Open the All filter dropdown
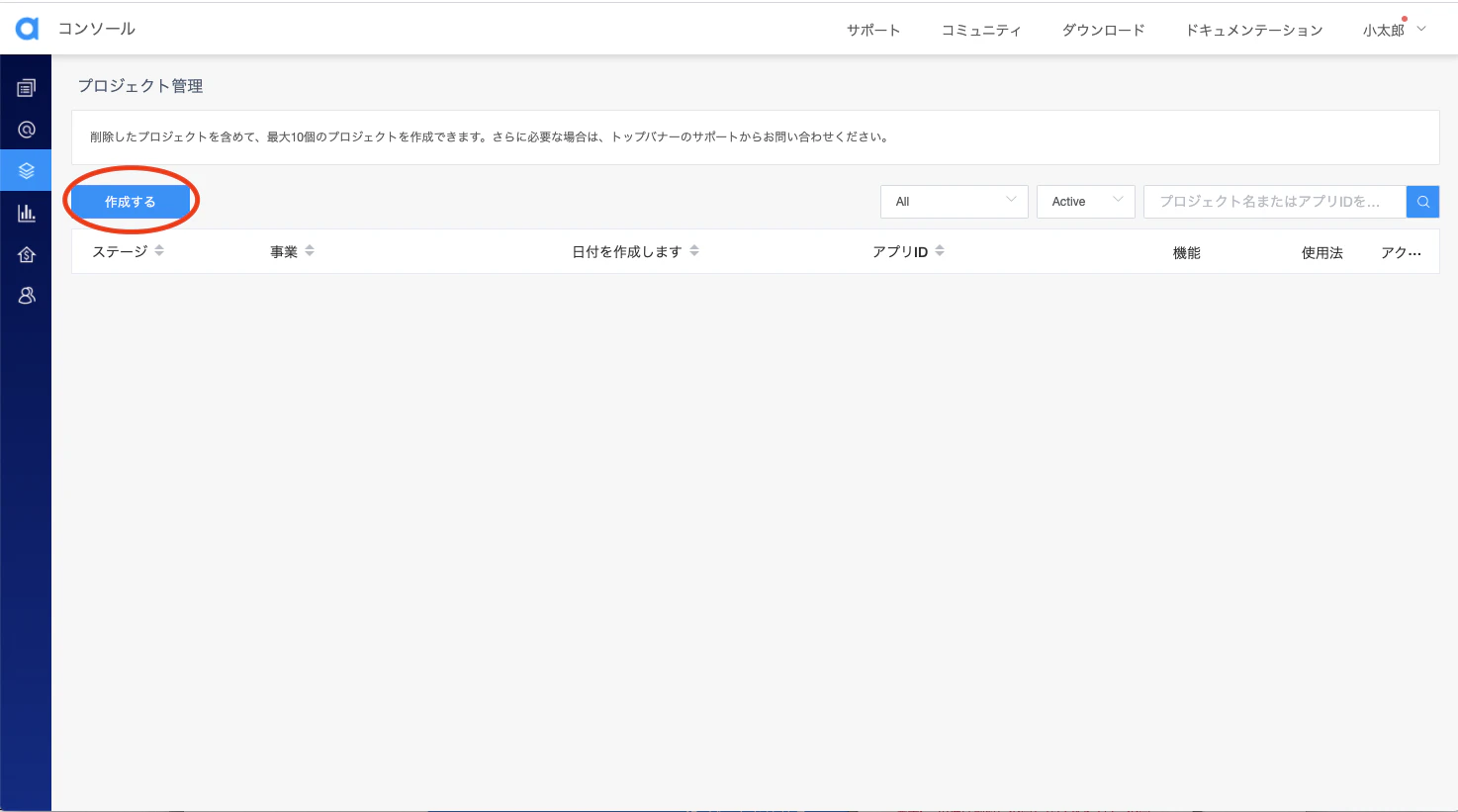The height and width of the screenshot is (812, 1458). point(955,202)
